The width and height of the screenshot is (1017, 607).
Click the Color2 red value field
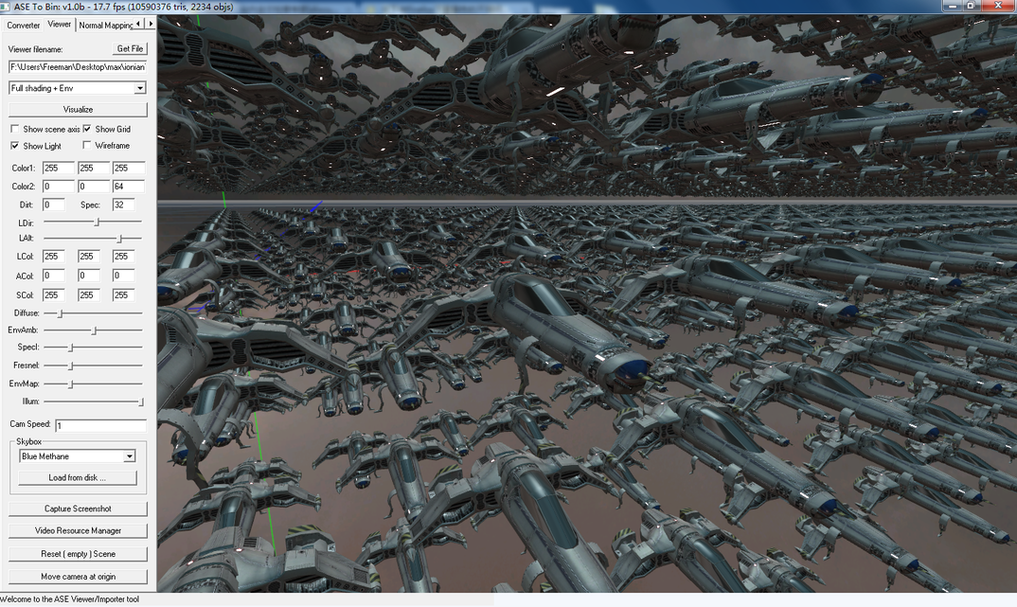pos(58,187)
